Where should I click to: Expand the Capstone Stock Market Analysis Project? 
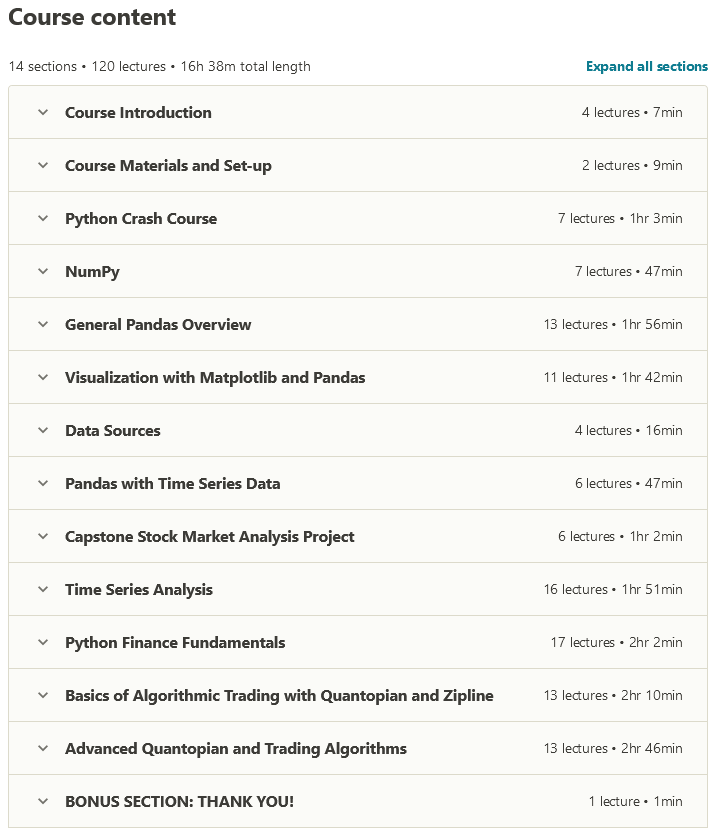point(209,537)
